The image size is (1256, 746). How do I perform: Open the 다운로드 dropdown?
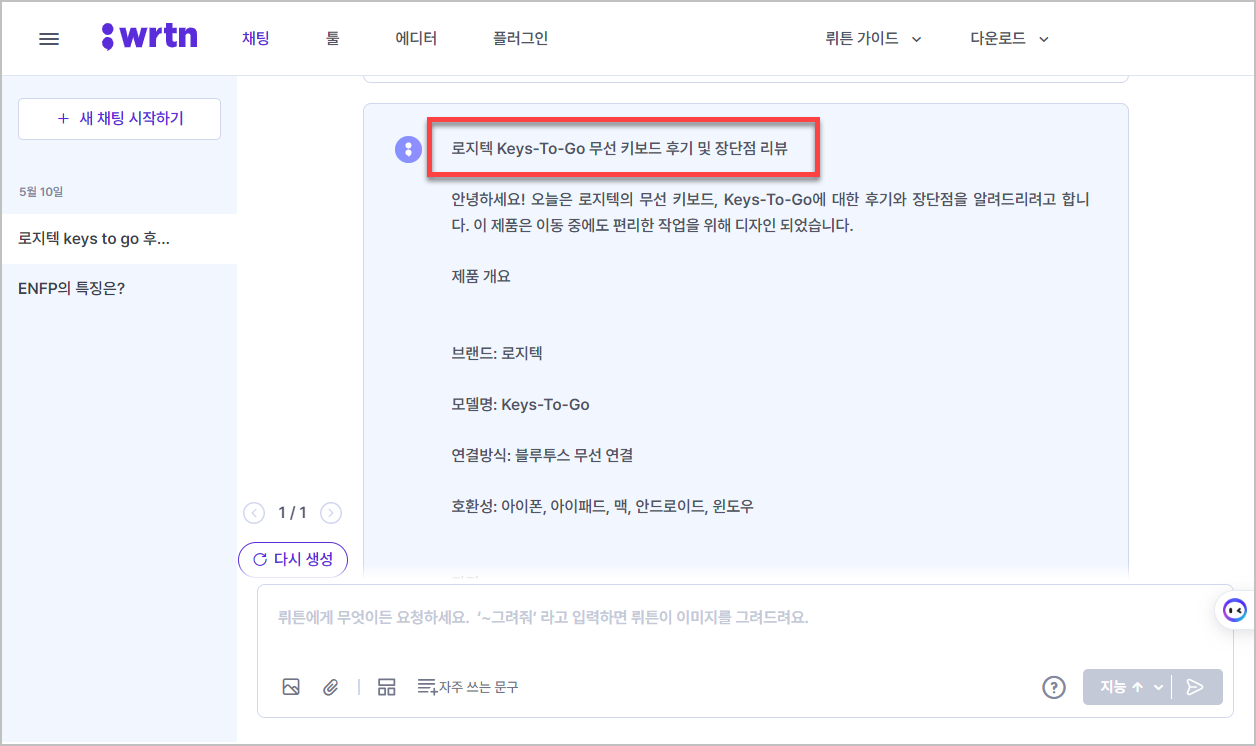click(1007, 38)
